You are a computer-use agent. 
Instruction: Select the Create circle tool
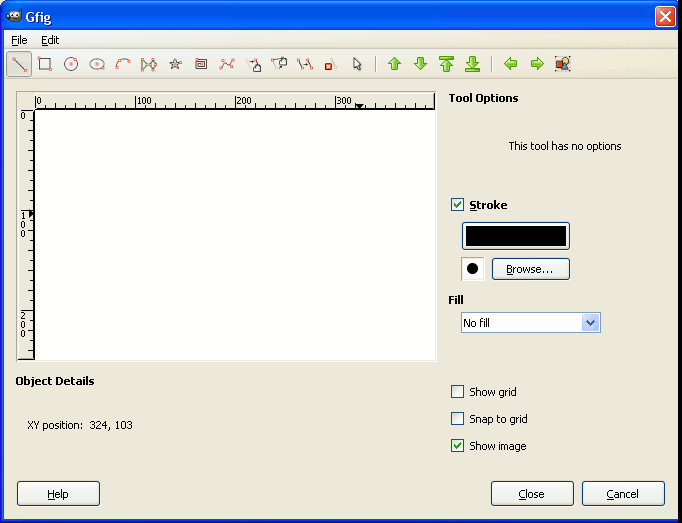[71, 64]
